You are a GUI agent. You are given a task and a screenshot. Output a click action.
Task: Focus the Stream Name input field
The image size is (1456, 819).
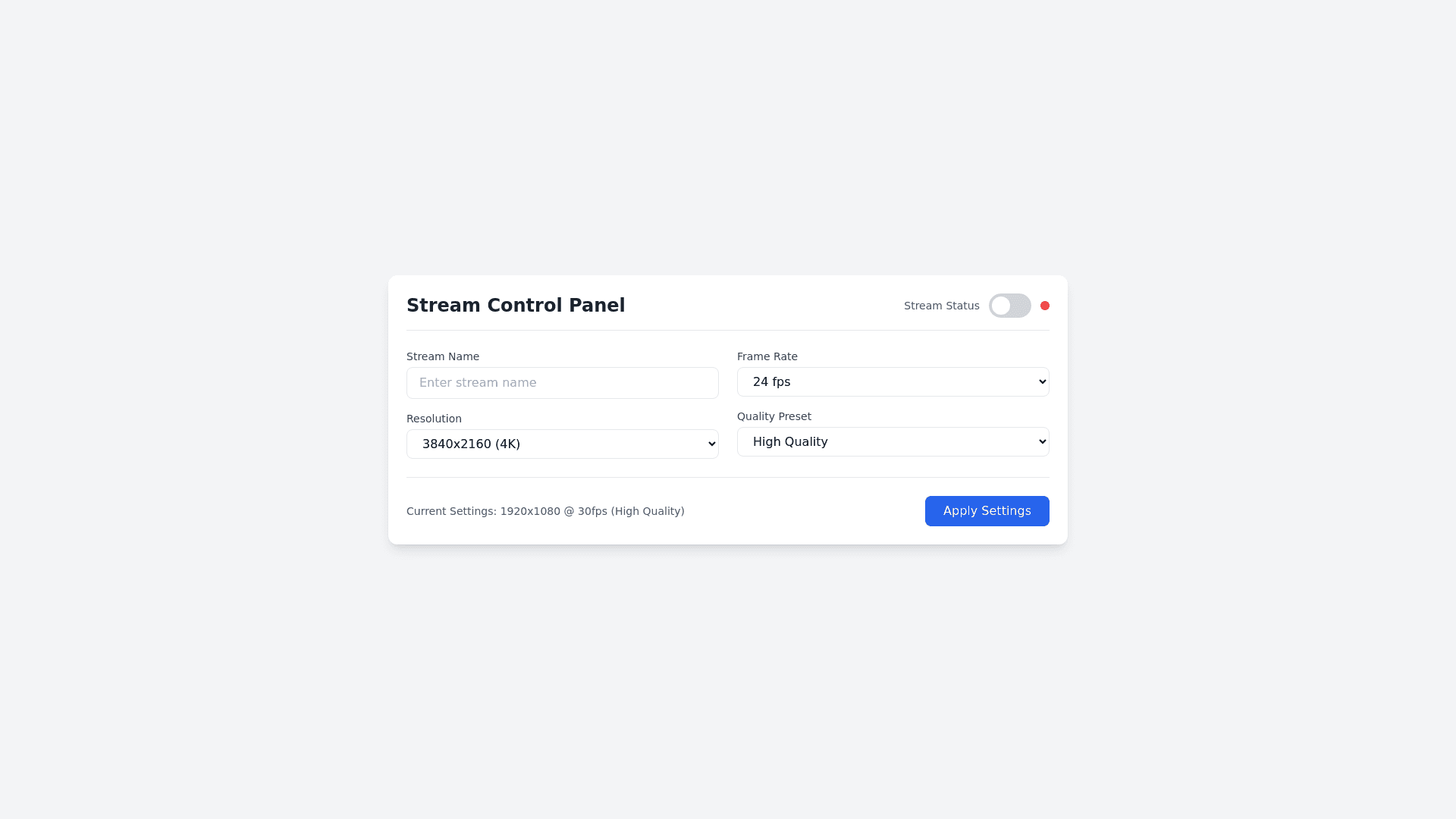click(x=562, y=383)
